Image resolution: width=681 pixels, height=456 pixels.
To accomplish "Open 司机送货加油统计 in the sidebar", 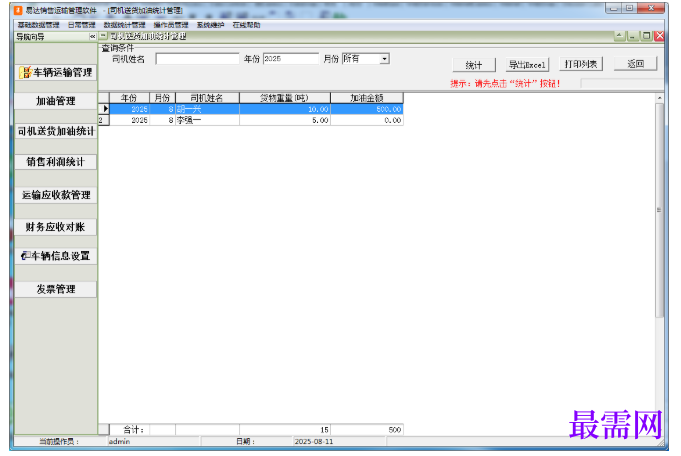I will (x=56, y=131).
